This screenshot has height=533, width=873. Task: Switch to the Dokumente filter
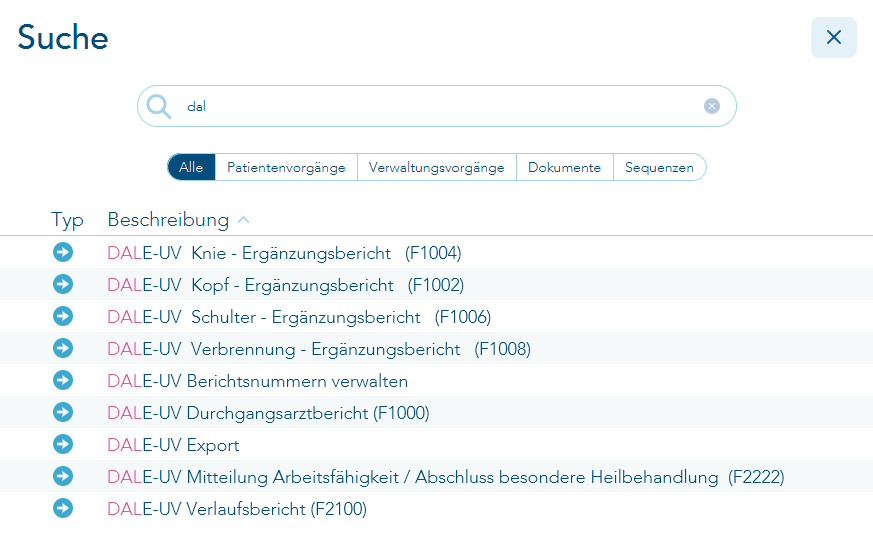(565, 167)
